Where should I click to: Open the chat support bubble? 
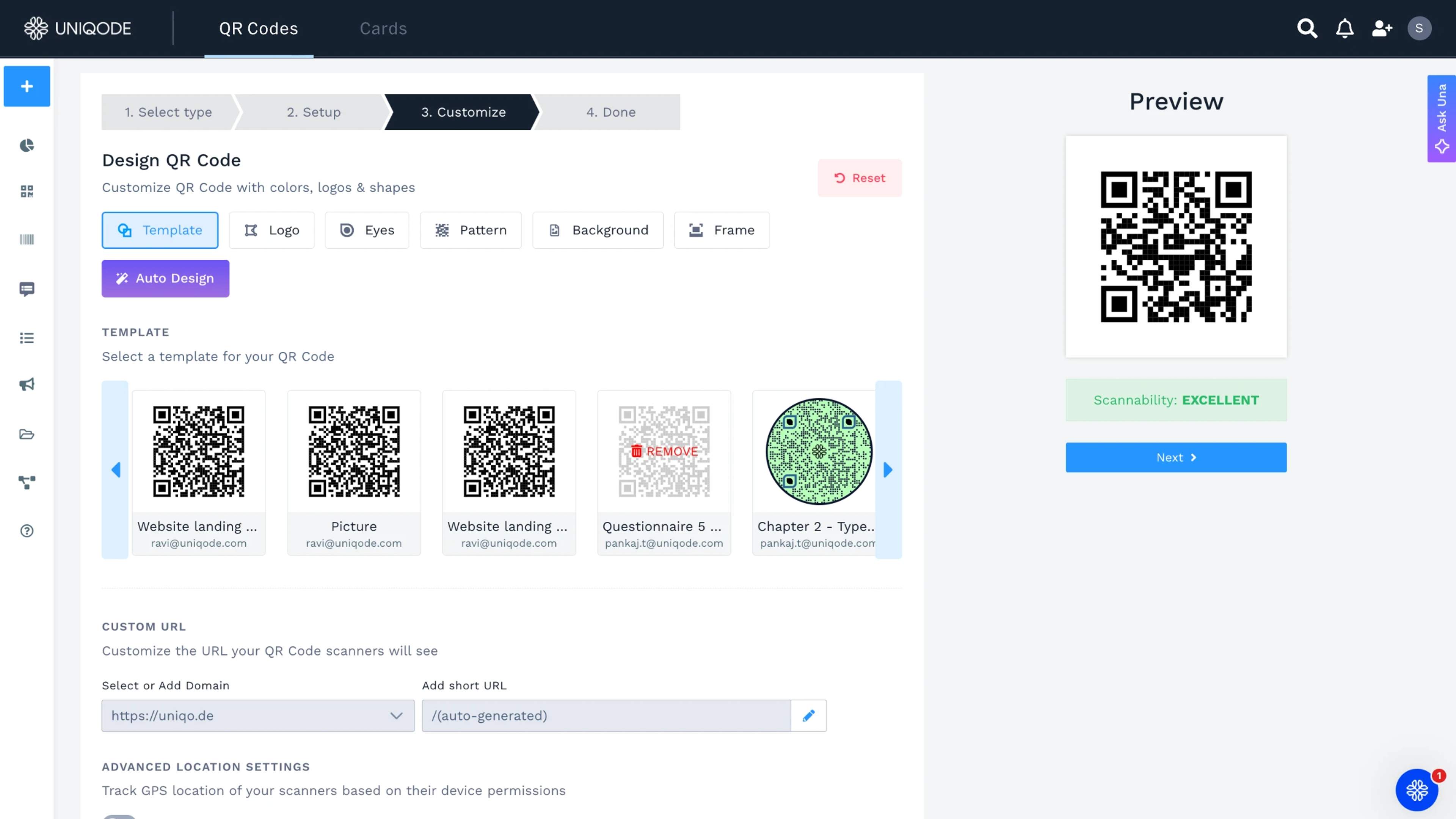coord(1417,789)
